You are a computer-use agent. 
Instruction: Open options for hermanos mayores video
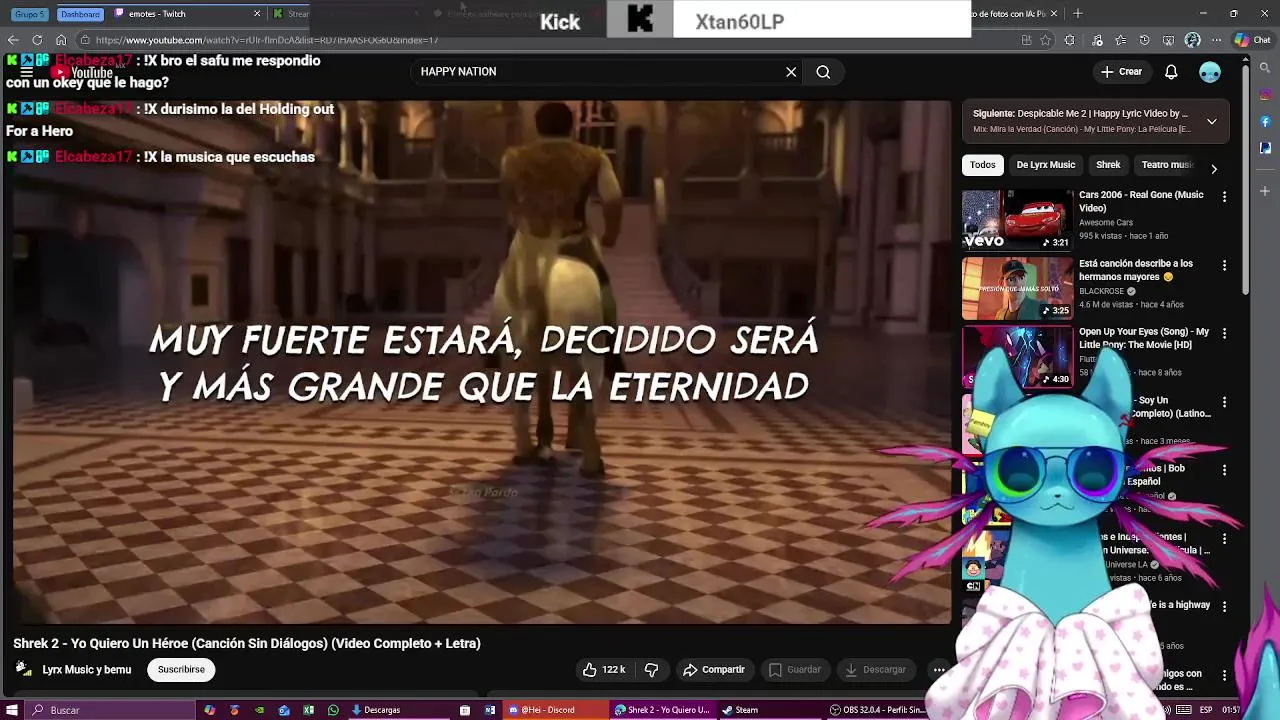coord(1224,265)
